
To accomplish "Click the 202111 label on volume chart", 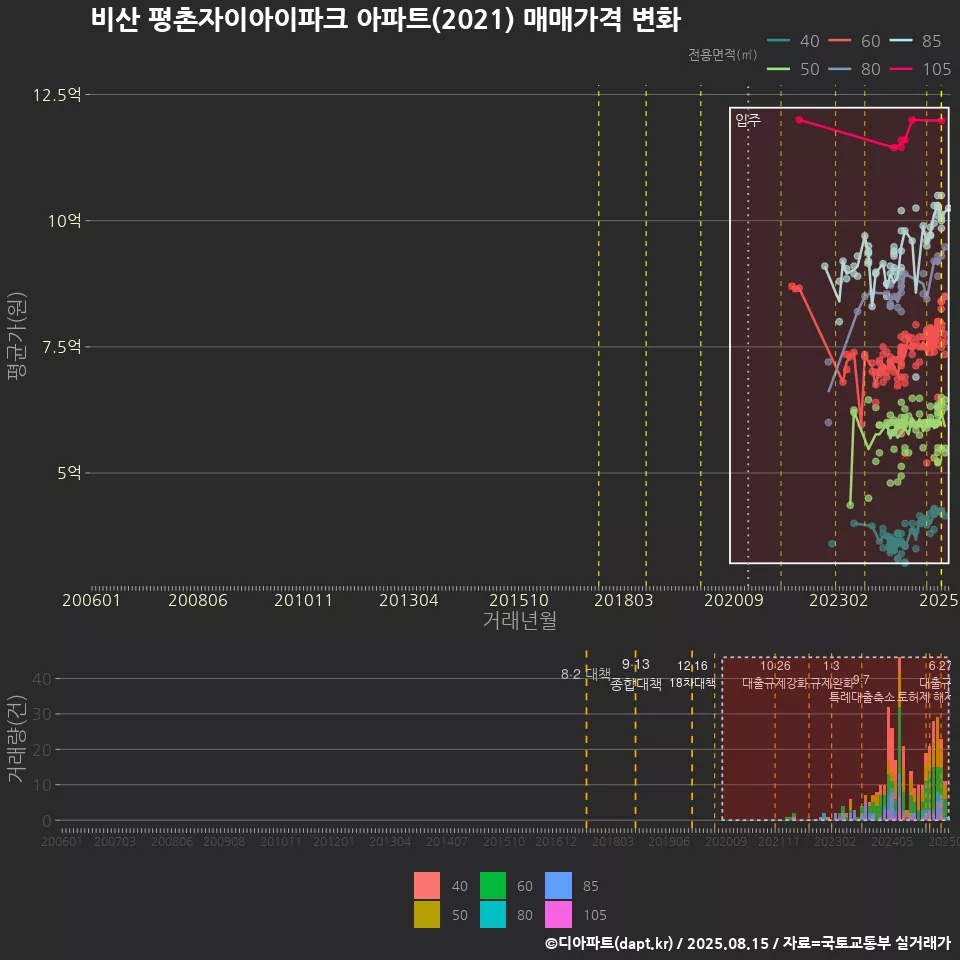I will coord(779,842).
